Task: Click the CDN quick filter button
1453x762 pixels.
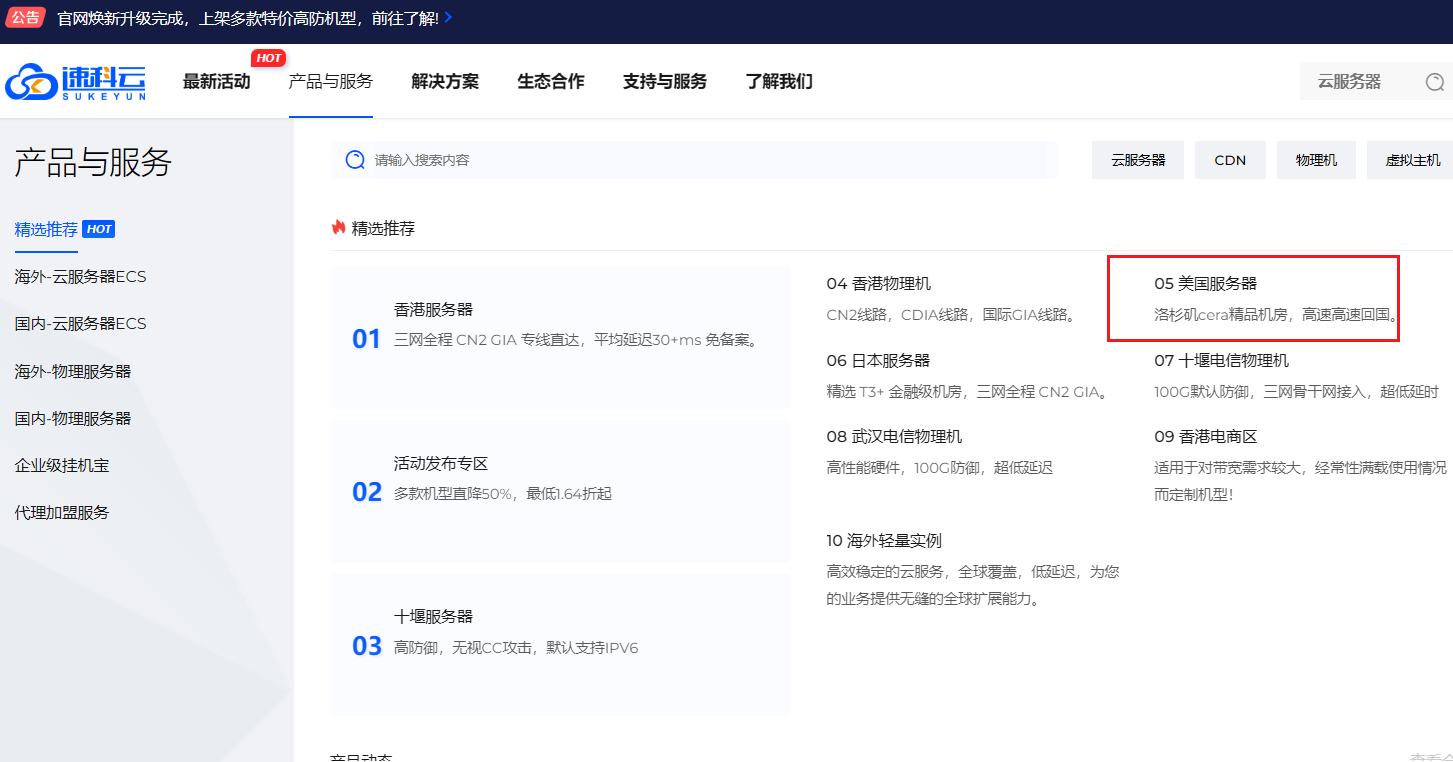Action: click(x=1230, y=160)
